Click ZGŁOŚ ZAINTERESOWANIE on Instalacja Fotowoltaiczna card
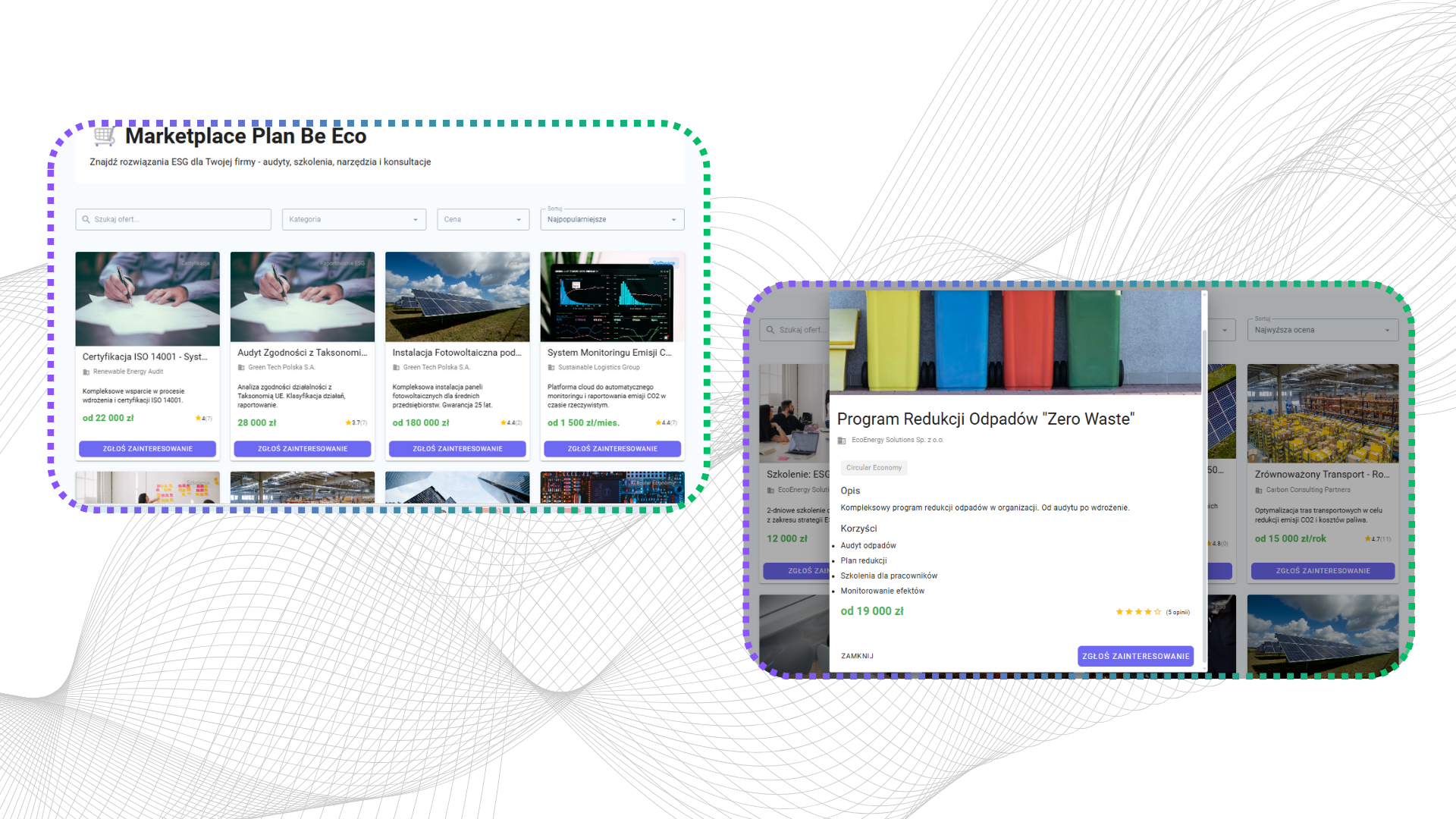 (457, 448)
